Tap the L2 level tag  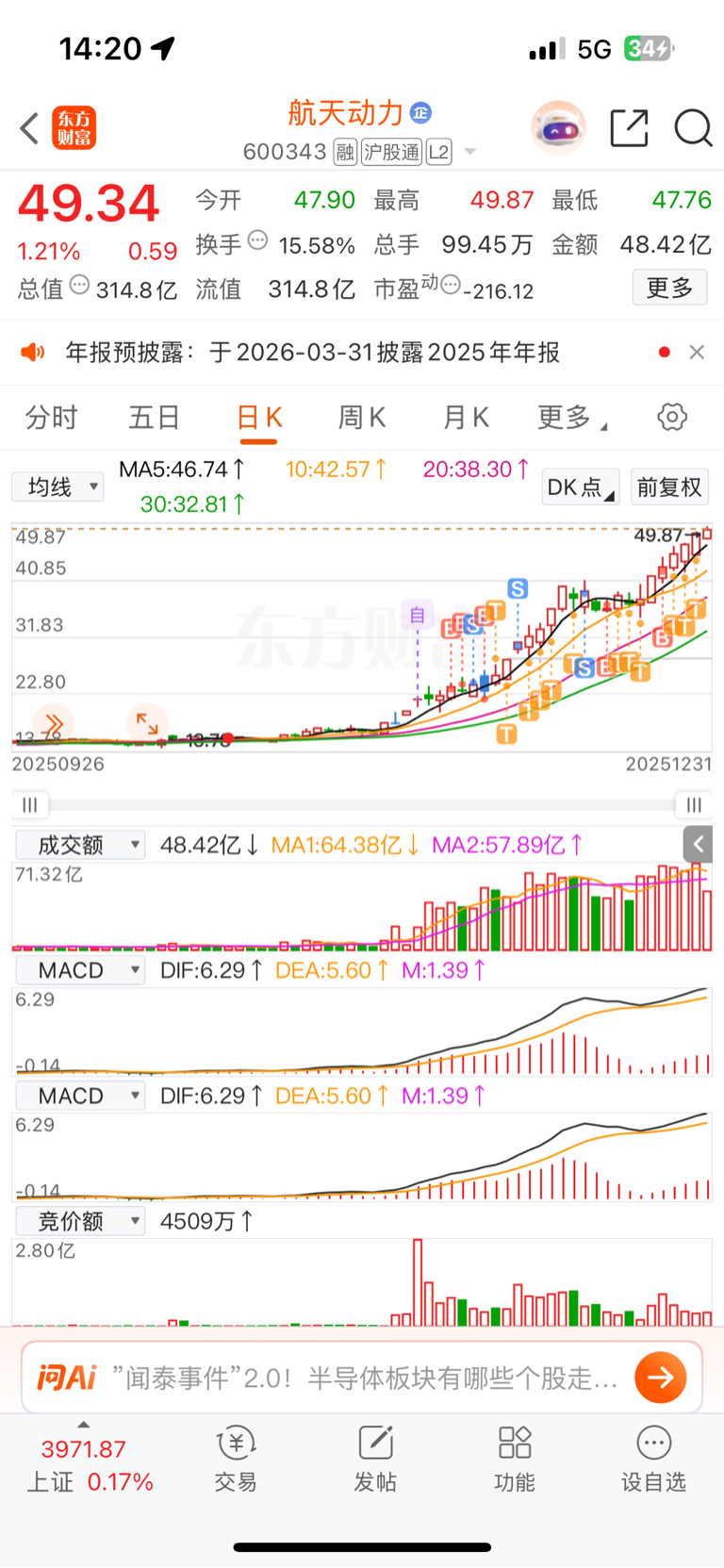pyautogui.click(x=438, y=152)
